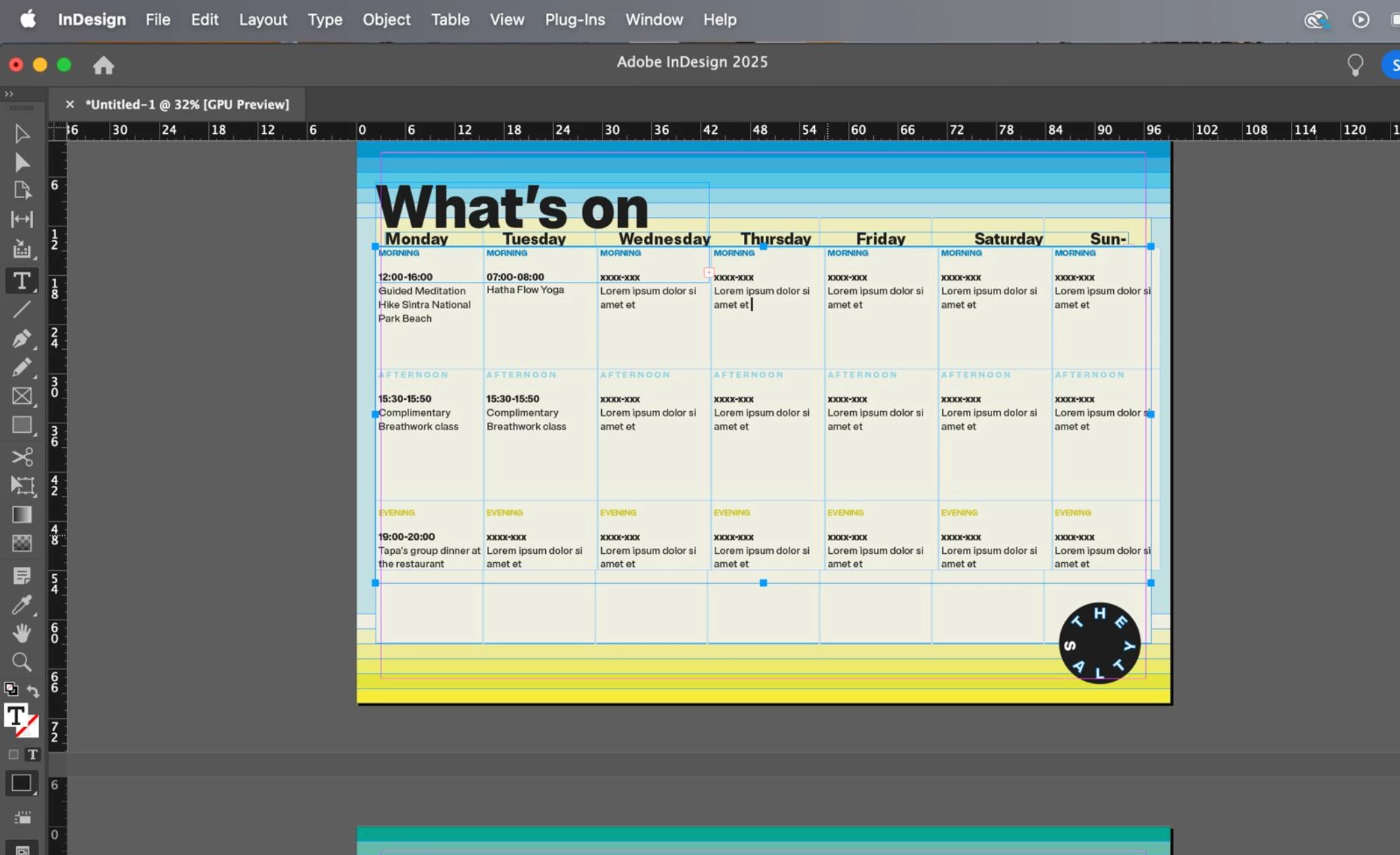The width and height of the screenshot is (1400, 855).
Task: Select the Direct Selection tool
Action: pyautogui.click(x=22, y=162)
